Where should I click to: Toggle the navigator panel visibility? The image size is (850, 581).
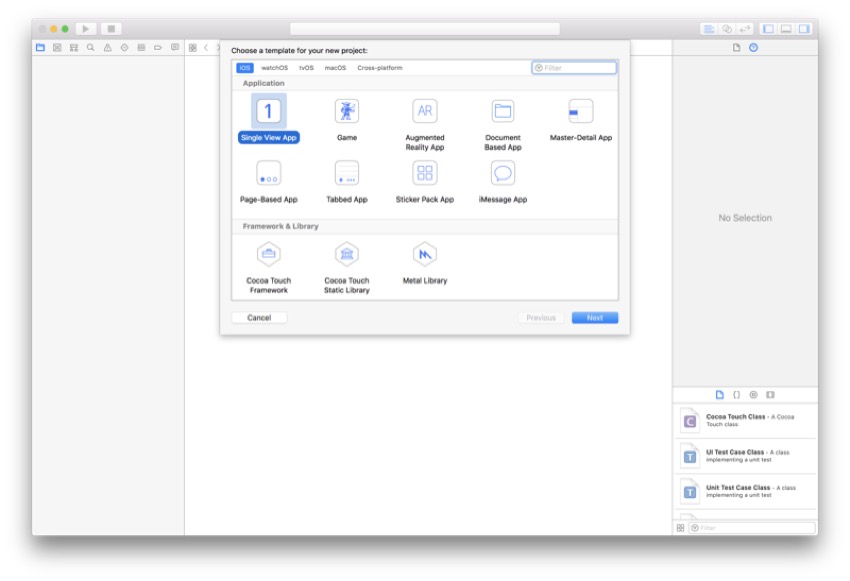pos(768,29)
